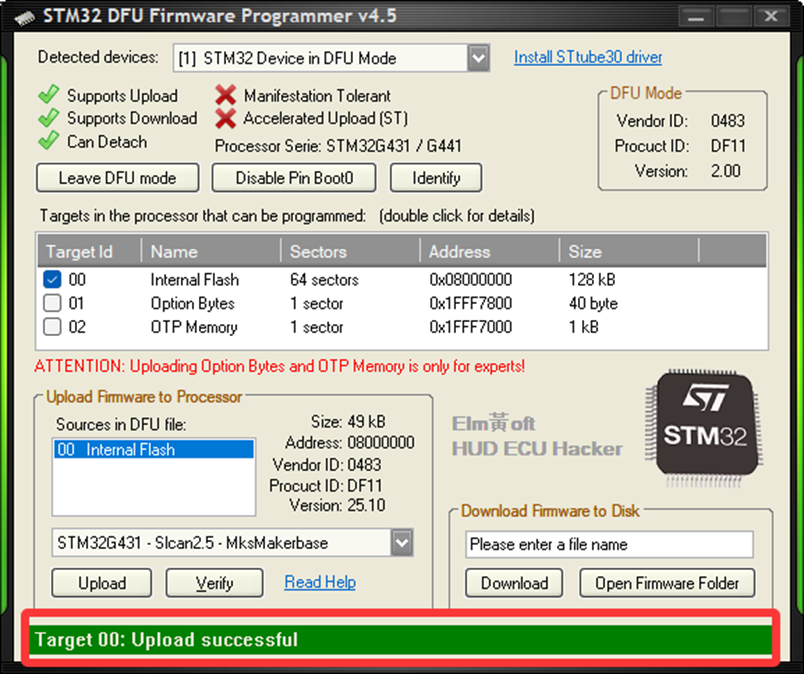Minimize the Firmware Programmer window
This screenshot has width=804, height=674.
click(x=696, y=16)
